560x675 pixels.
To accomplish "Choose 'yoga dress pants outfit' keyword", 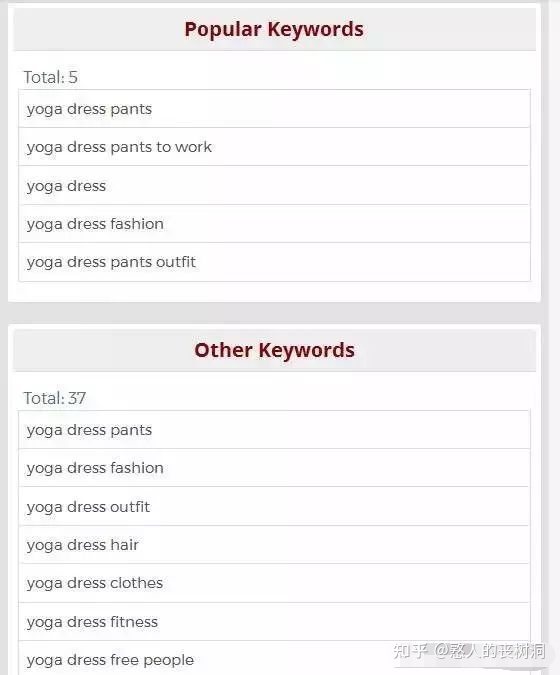I will [x=275, y=262].
